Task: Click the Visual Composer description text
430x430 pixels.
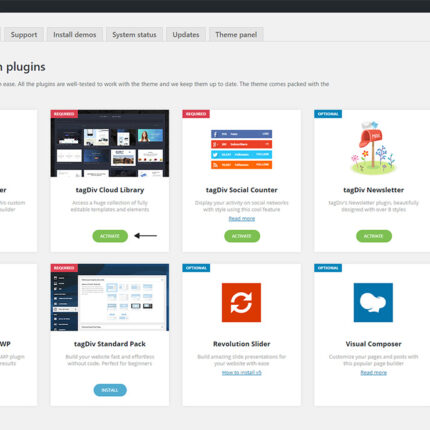Action: tap(374, 360)
